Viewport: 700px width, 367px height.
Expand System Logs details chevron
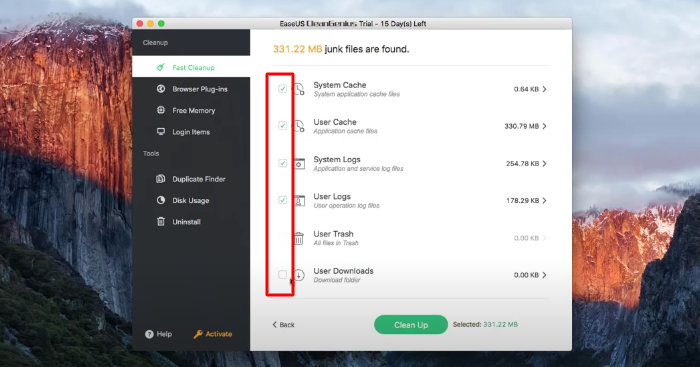pos(544,164)
